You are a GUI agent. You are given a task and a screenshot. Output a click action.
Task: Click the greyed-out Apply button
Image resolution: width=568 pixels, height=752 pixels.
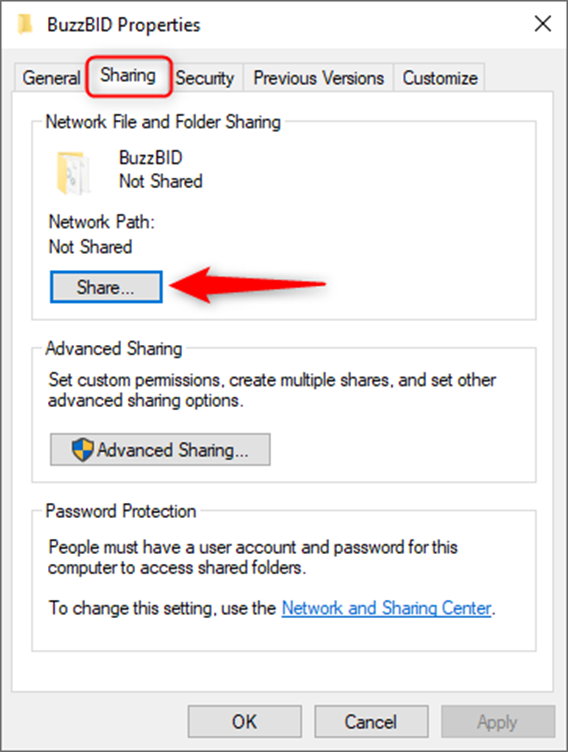pos(497,721)
